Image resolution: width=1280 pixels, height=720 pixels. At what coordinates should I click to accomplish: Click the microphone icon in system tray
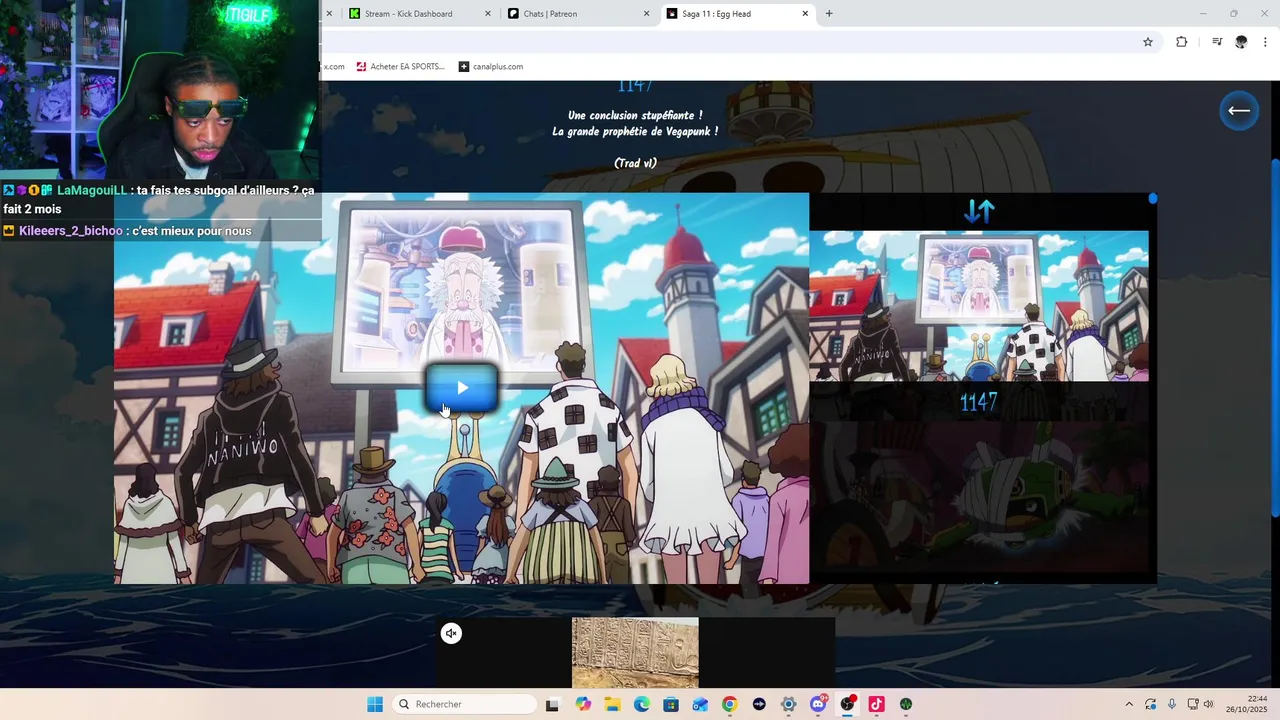1172,704
